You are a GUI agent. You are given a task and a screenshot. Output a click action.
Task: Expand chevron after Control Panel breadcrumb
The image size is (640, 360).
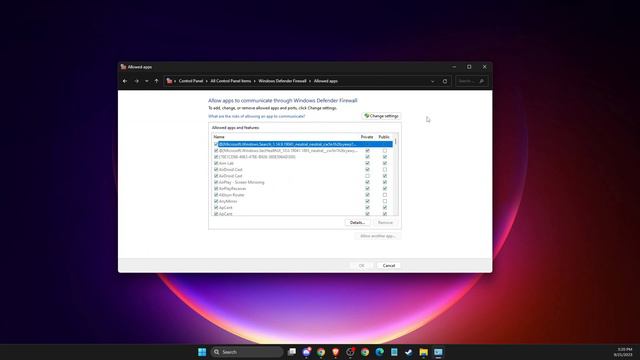click(x=207, y=81)
